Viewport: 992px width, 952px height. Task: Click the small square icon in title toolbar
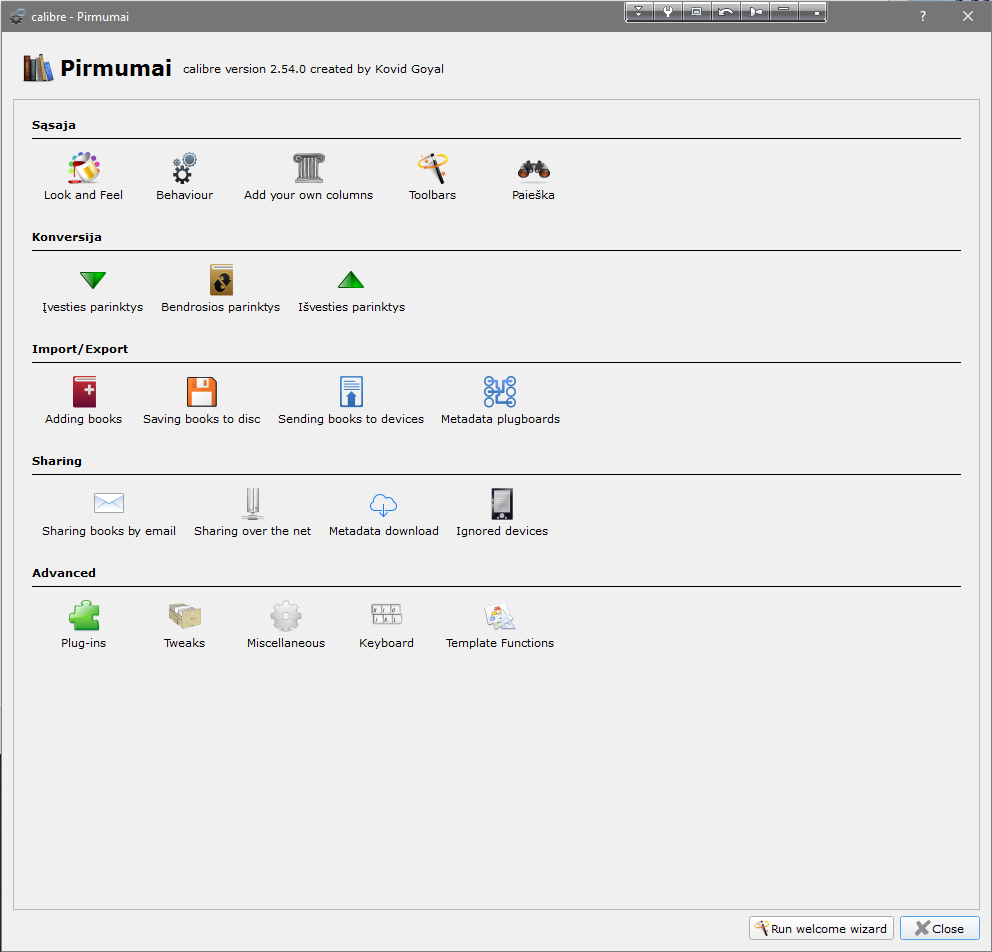coord(813,11)
